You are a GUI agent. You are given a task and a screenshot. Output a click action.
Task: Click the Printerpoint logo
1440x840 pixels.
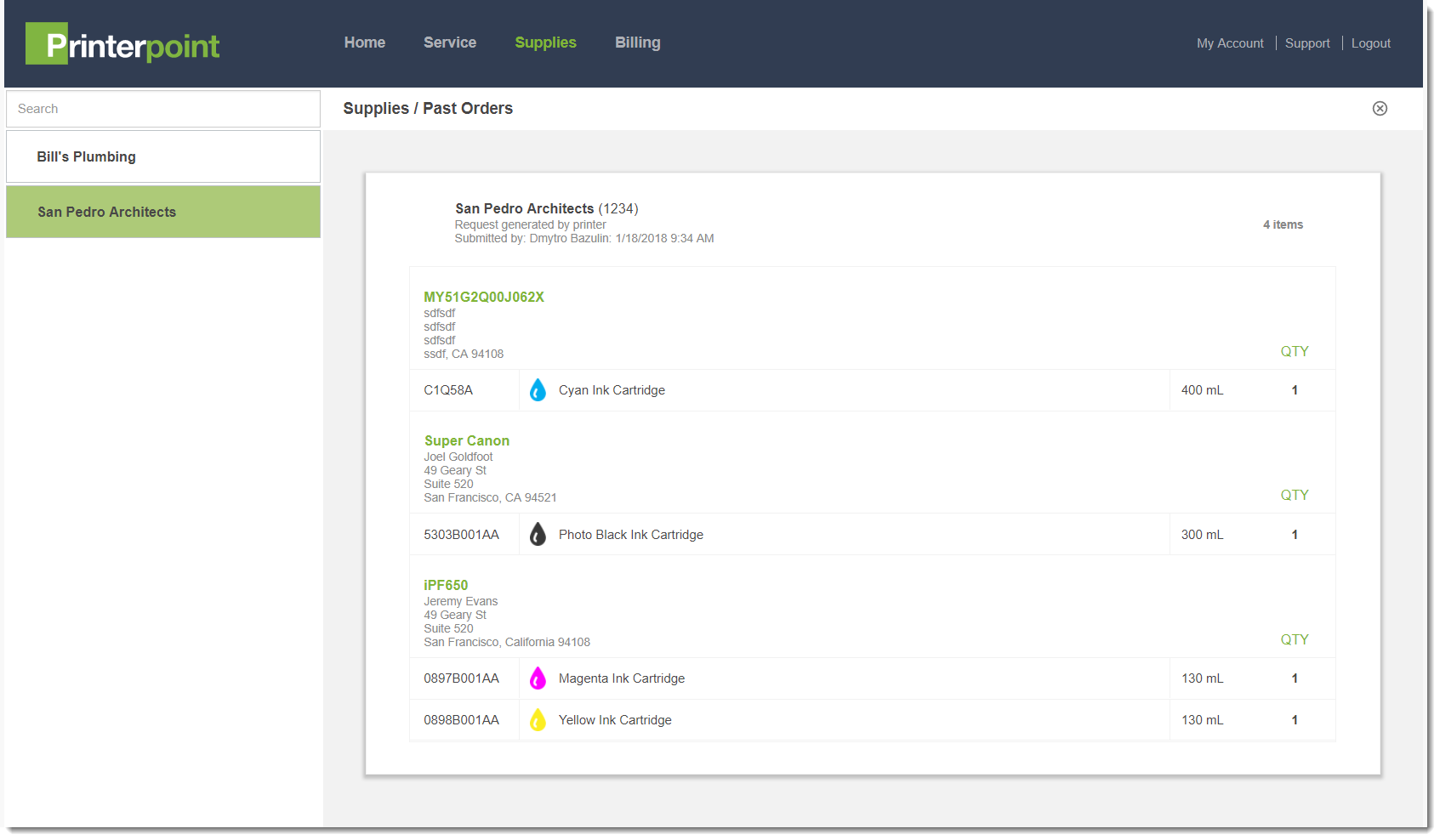[x=122, y=44]
